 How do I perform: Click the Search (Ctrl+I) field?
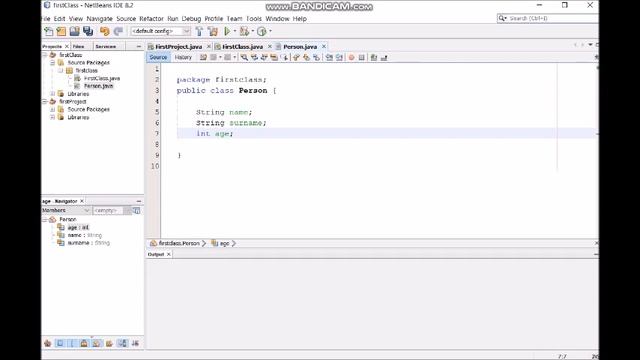tap(548, 18)
